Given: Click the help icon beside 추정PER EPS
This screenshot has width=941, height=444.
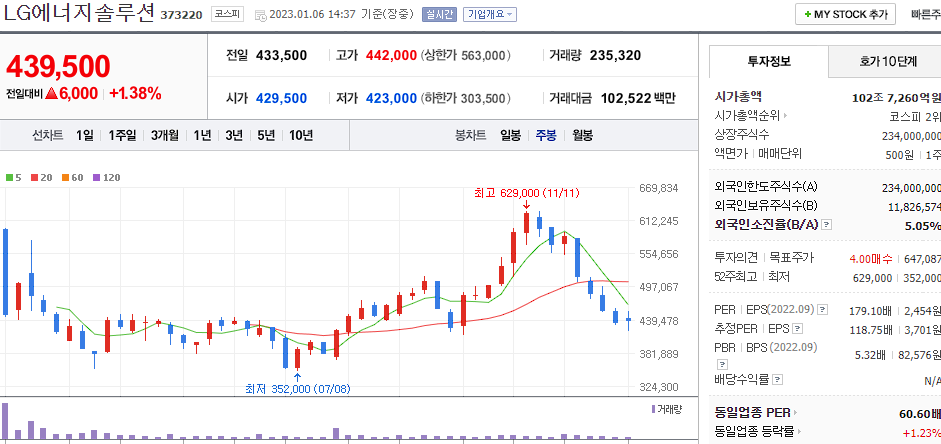Looking at the screenshot, I should (x=797, y=329).
